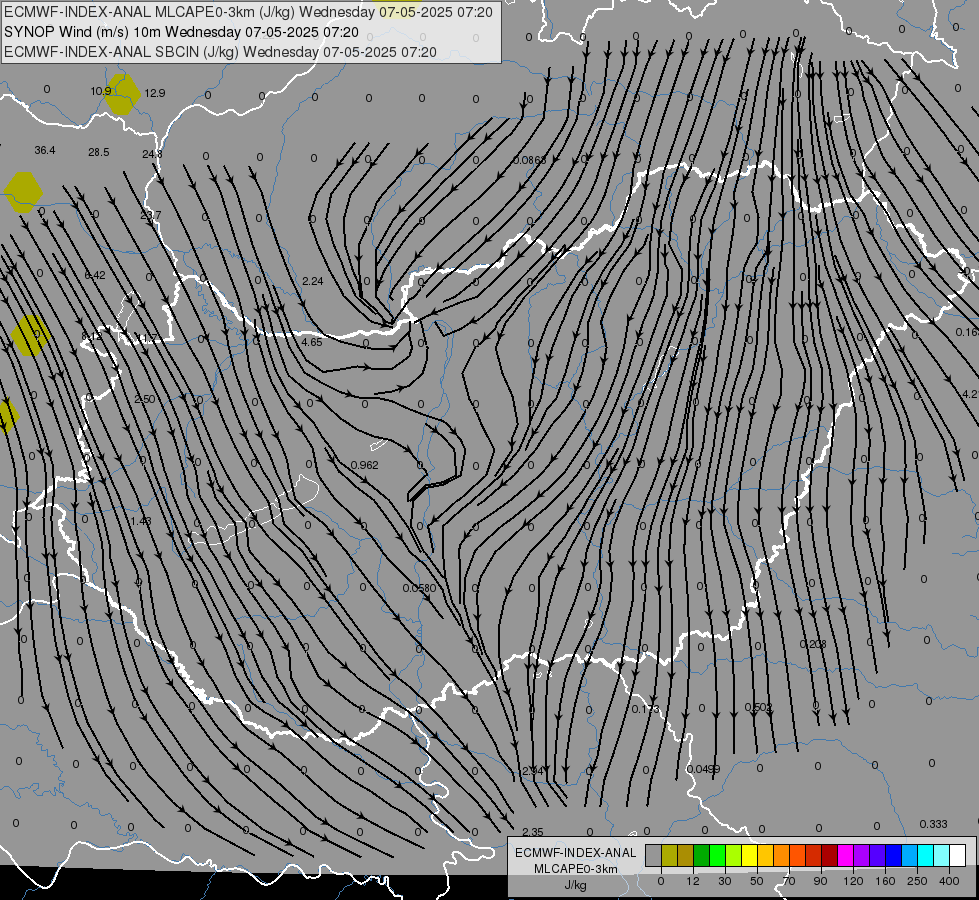Click the 0.0499 grid value

(703, 769)
